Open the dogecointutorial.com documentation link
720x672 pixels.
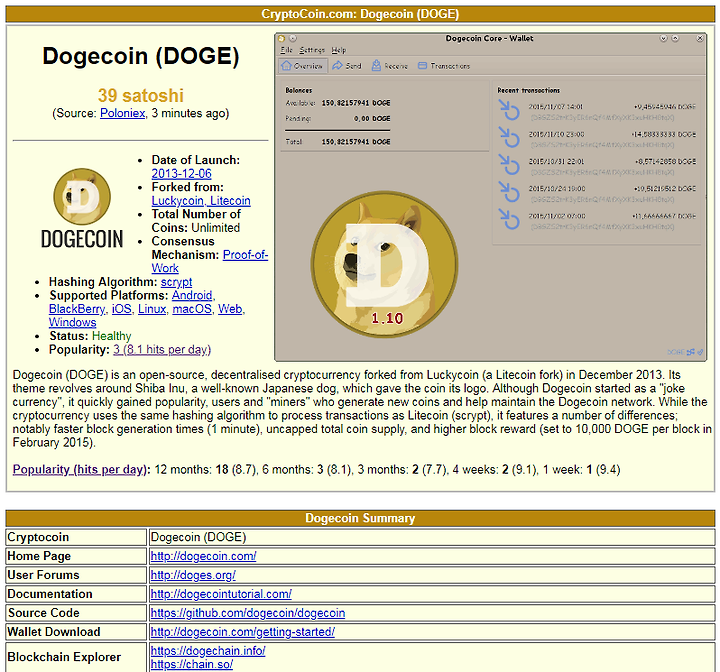click(x=221, y=594)
